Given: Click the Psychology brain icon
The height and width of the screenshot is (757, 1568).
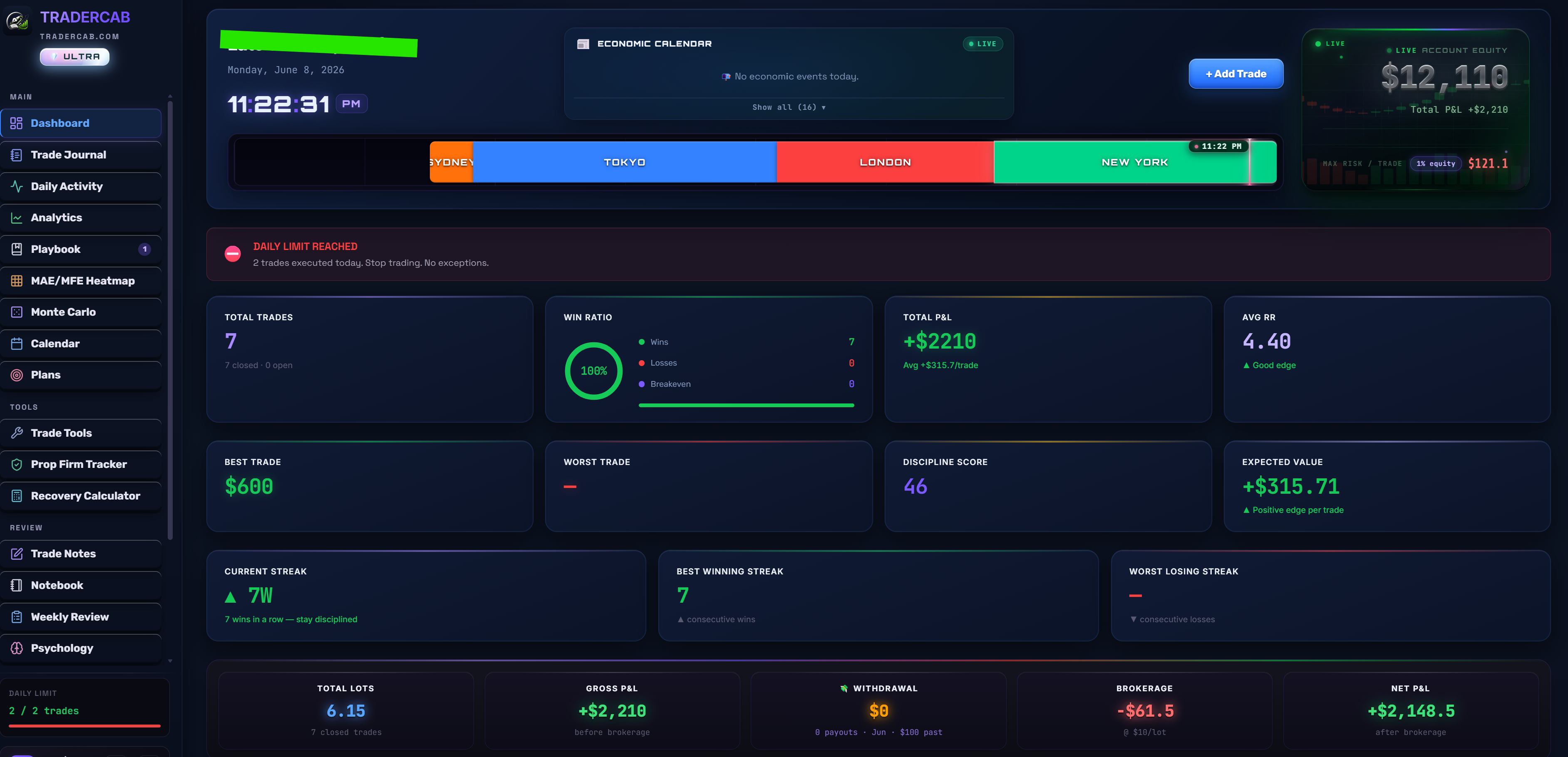Looking at the screenshot, I should coord(16,648).
